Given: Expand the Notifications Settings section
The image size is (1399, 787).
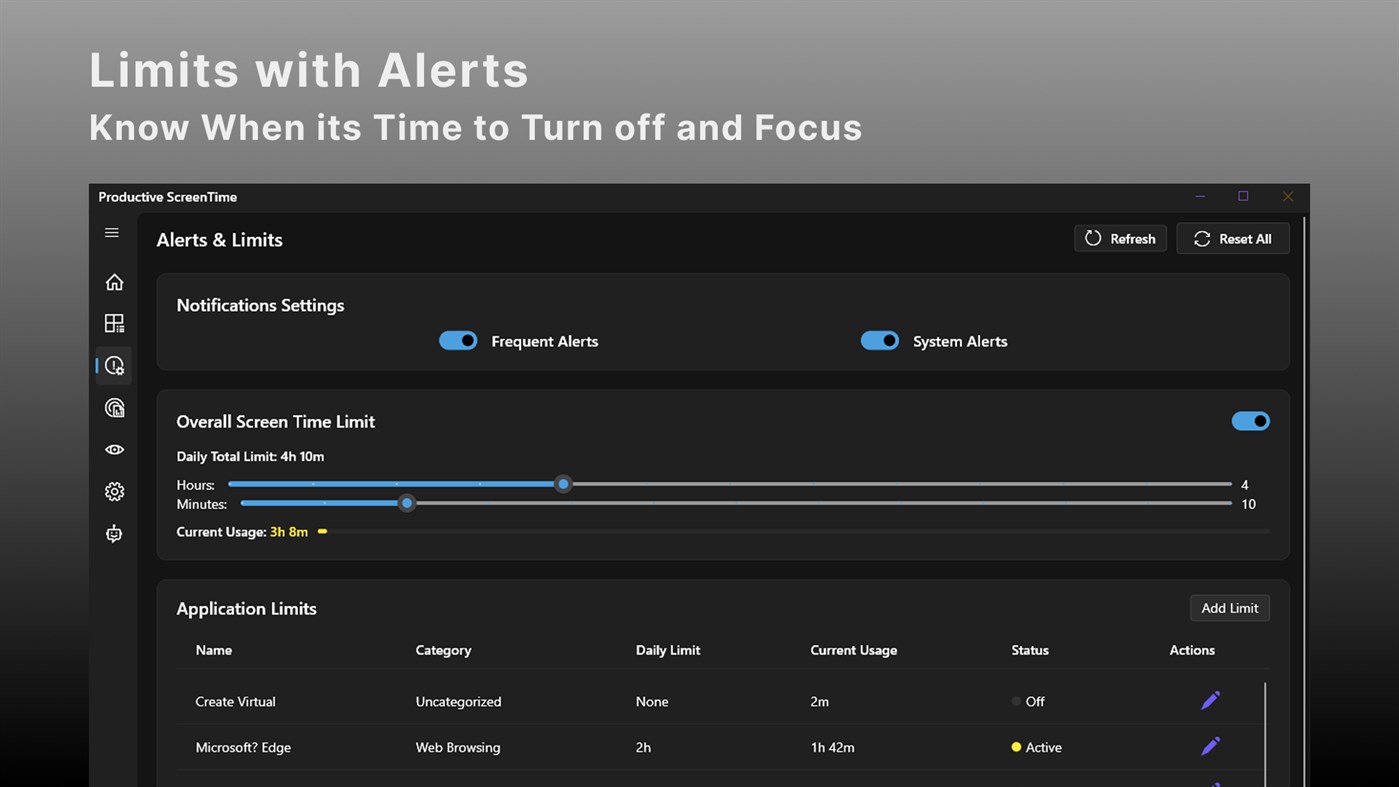Looking at the screenshot, I should click(x=260, y=305).
